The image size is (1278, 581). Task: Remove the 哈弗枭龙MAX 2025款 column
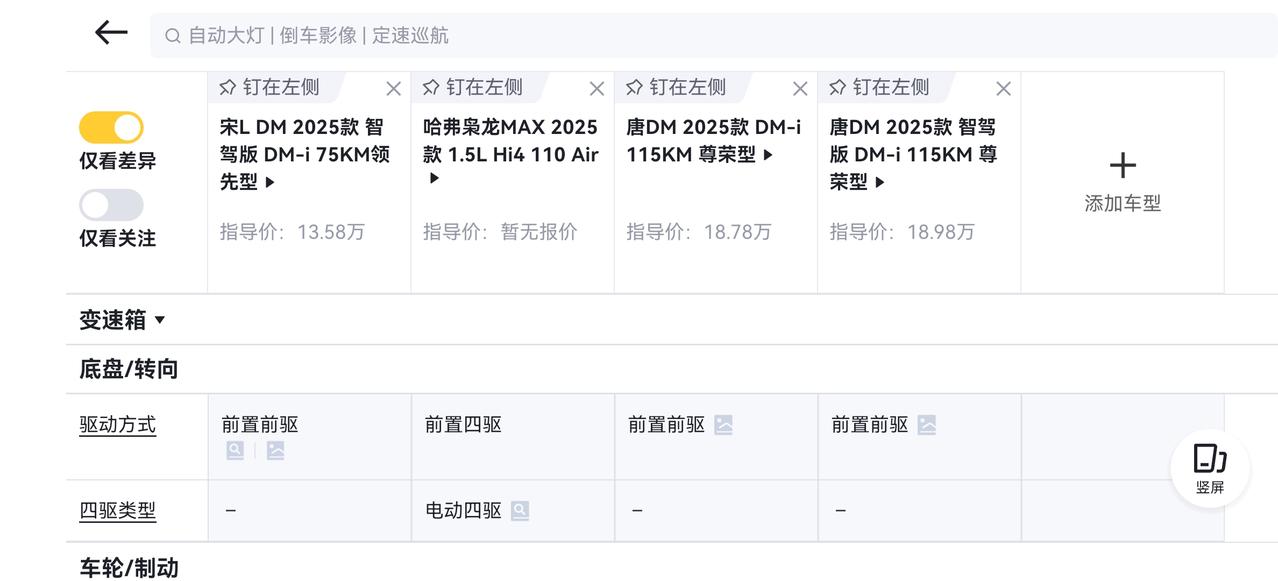[597, 89]
